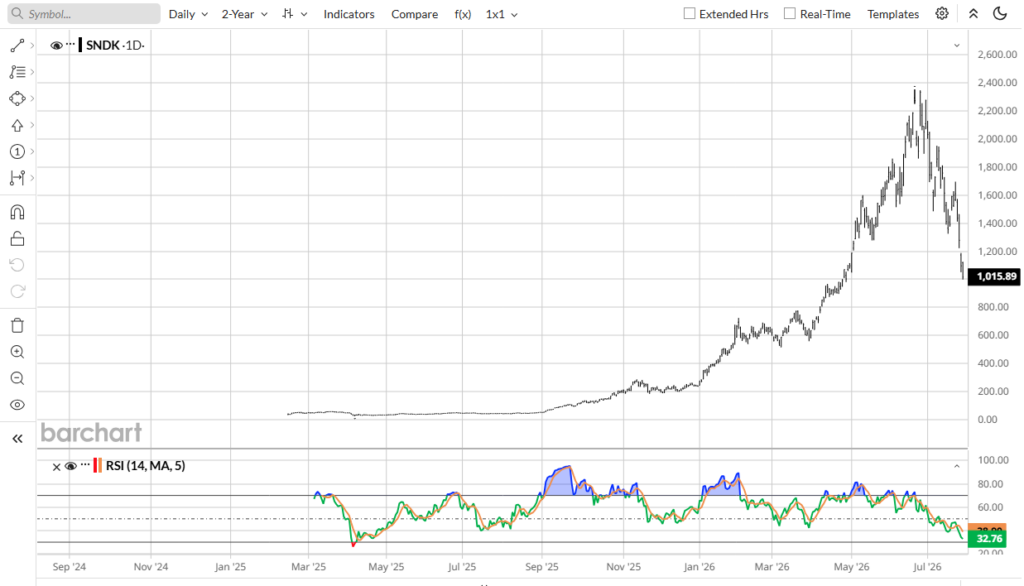Screen dimensions: 1024x586
Task: Open chart settings gear
Action: (942, 14)
